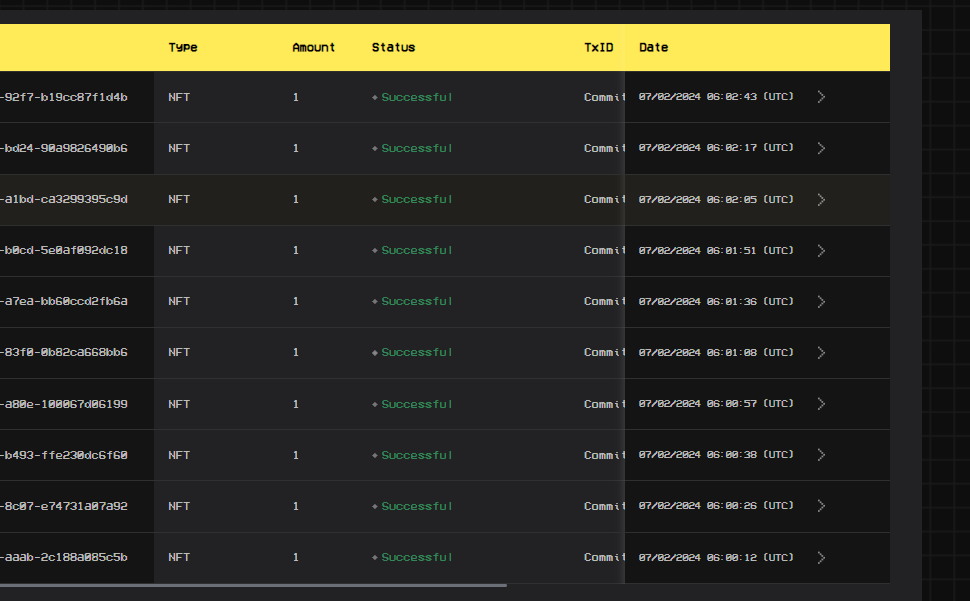
Task: Select ID ending -b493-ffe230dc6f60
Action: pos(64,455)
